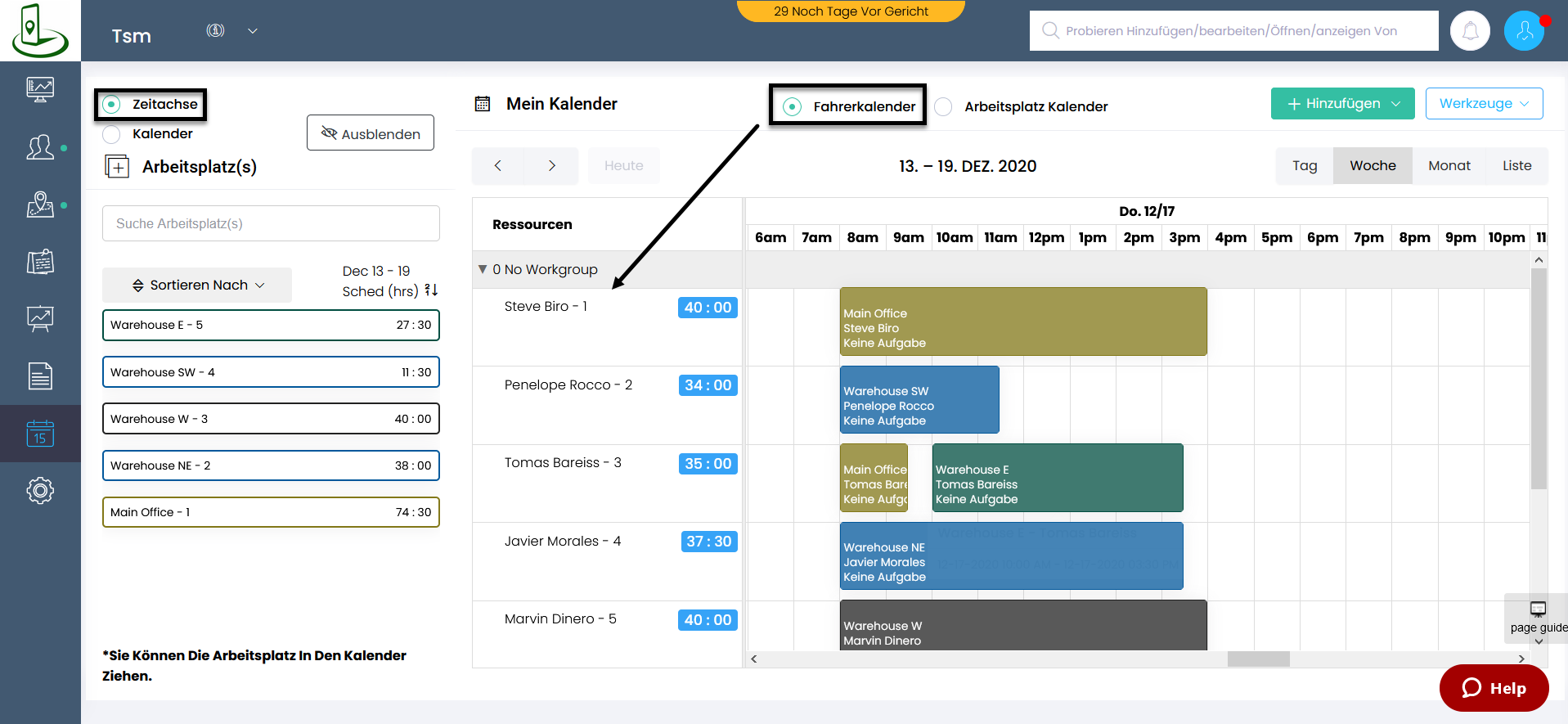Switch to the Monat view tab
This screenshot has height=724, width=1568.
1449,166
